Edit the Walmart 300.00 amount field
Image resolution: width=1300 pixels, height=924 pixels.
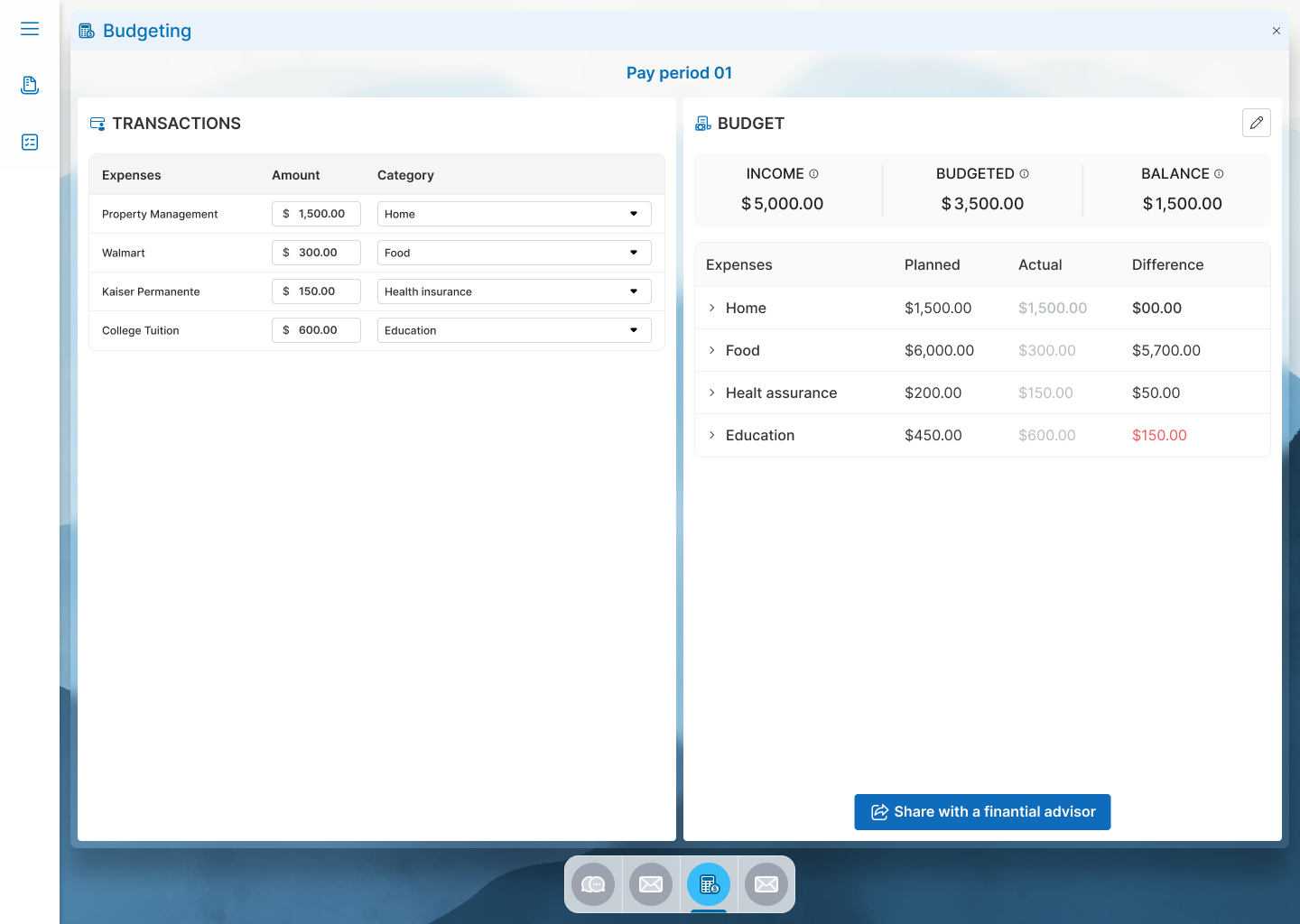pos(316,253)
